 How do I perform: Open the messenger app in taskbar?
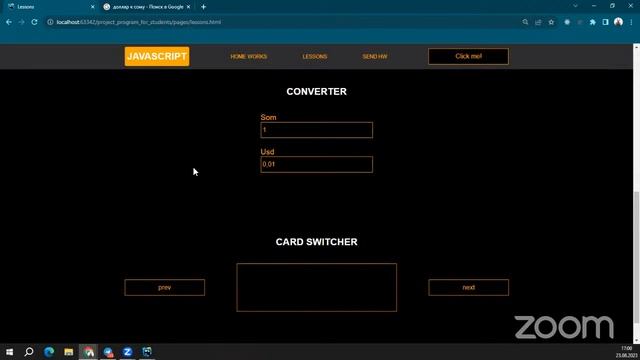pos(108,351)
